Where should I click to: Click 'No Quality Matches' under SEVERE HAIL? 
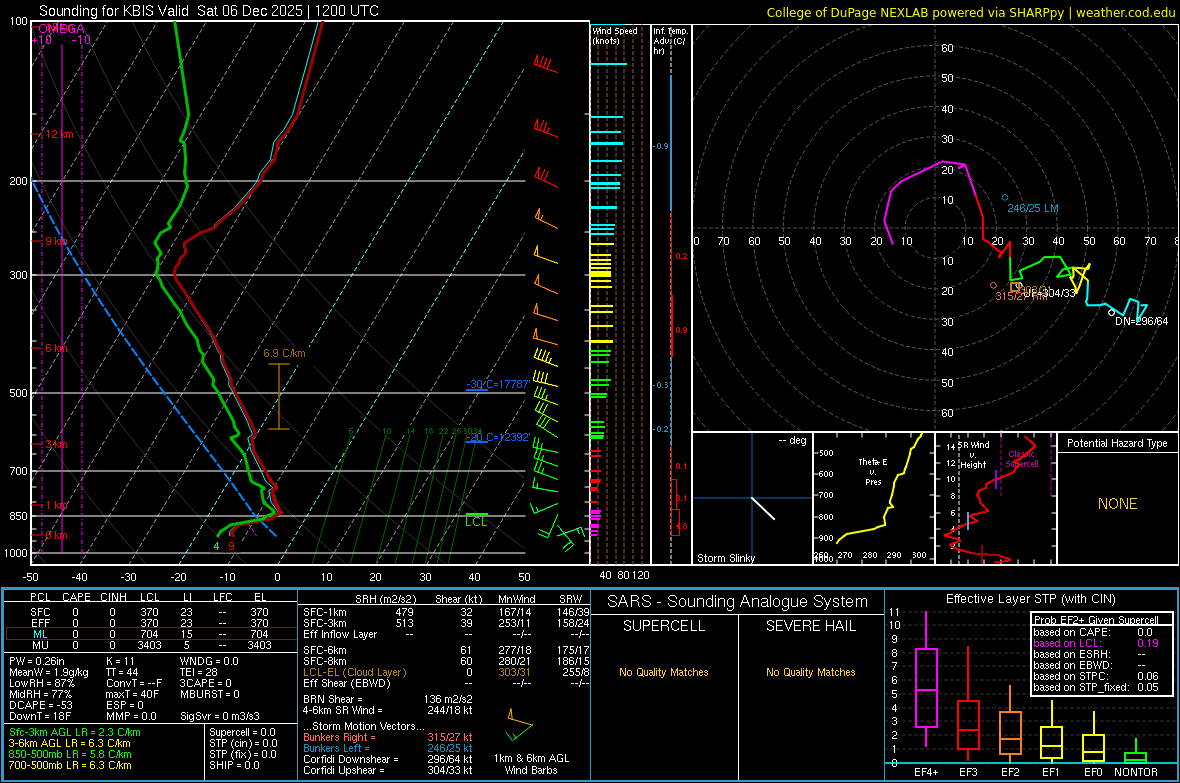(x=810, y=672)
